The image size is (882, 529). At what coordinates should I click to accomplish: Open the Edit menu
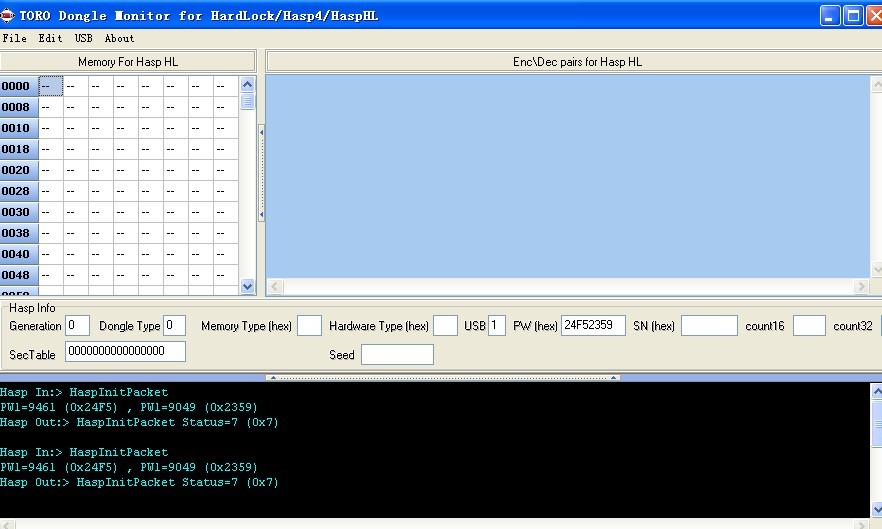coord(50,38)
